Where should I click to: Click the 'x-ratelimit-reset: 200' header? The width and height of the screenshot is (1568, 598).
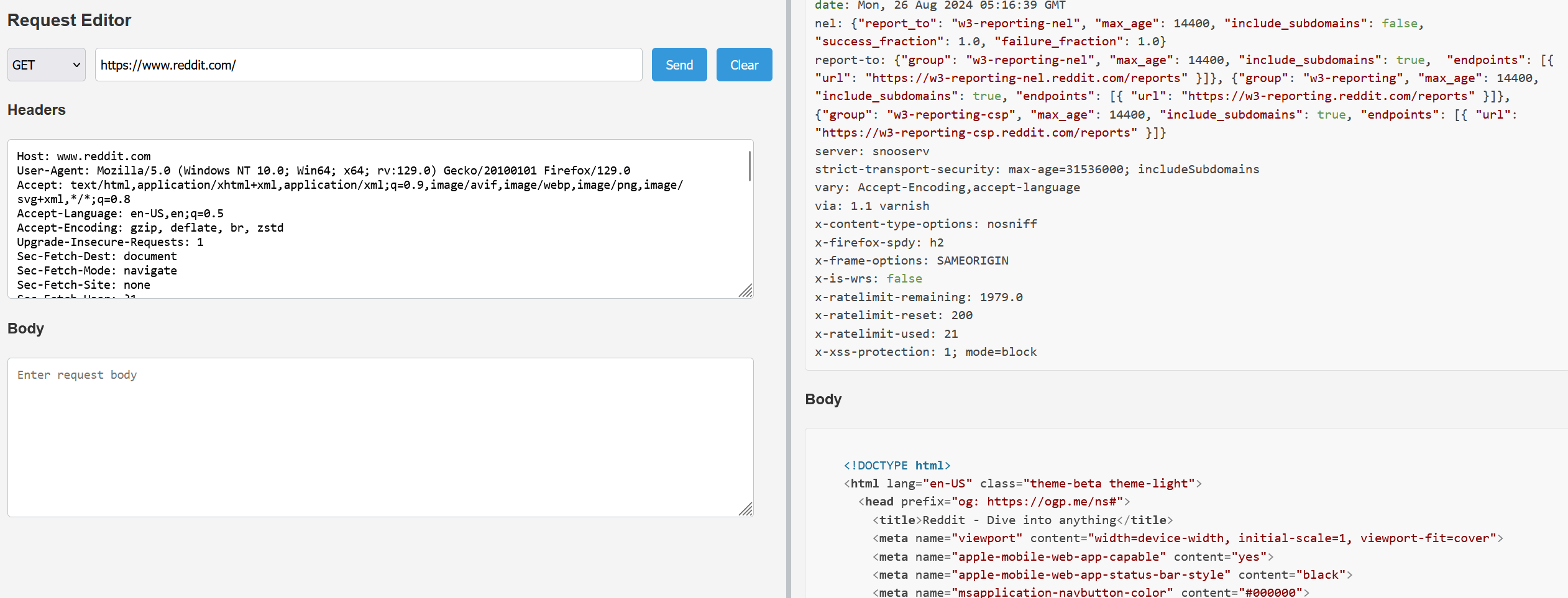894,315
